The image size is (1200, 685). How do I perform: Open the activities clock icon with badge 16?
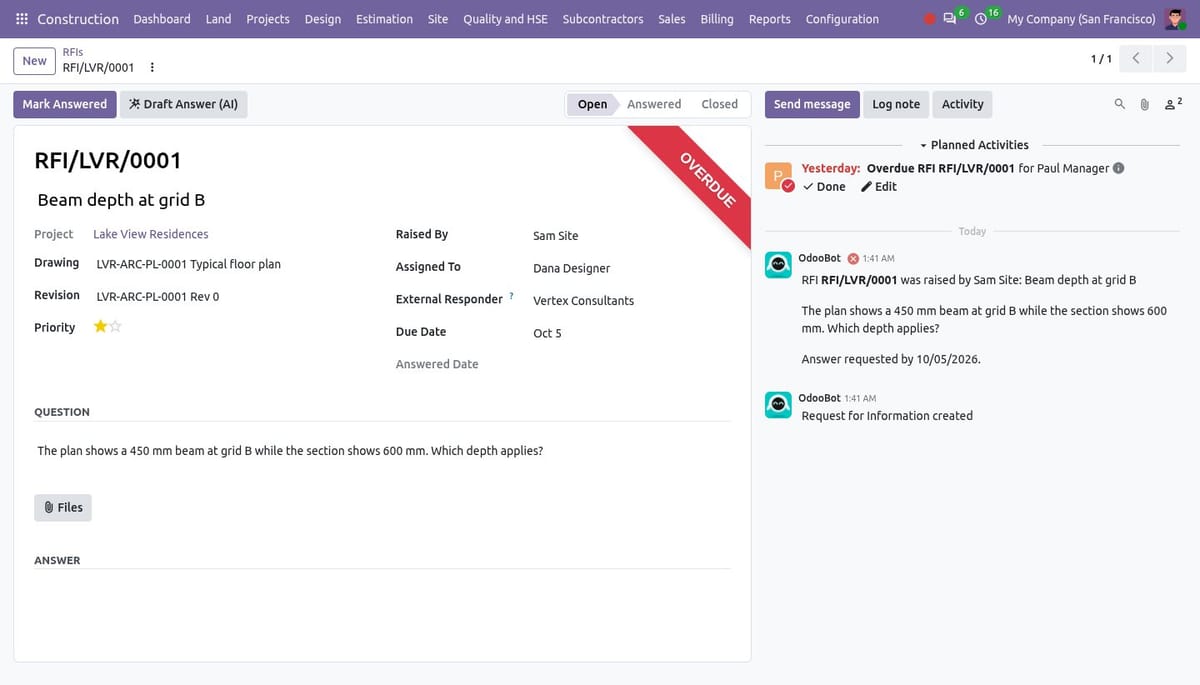click(981, 19)
